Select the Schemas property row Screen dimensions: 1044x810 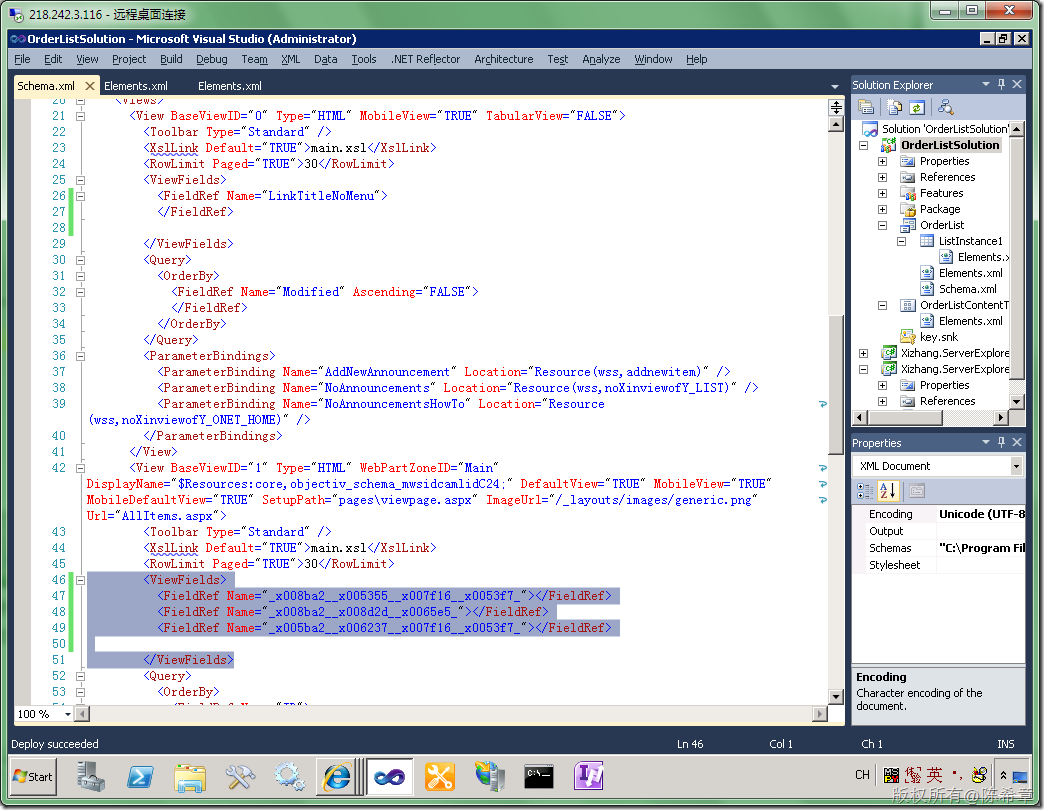[939, 548]
